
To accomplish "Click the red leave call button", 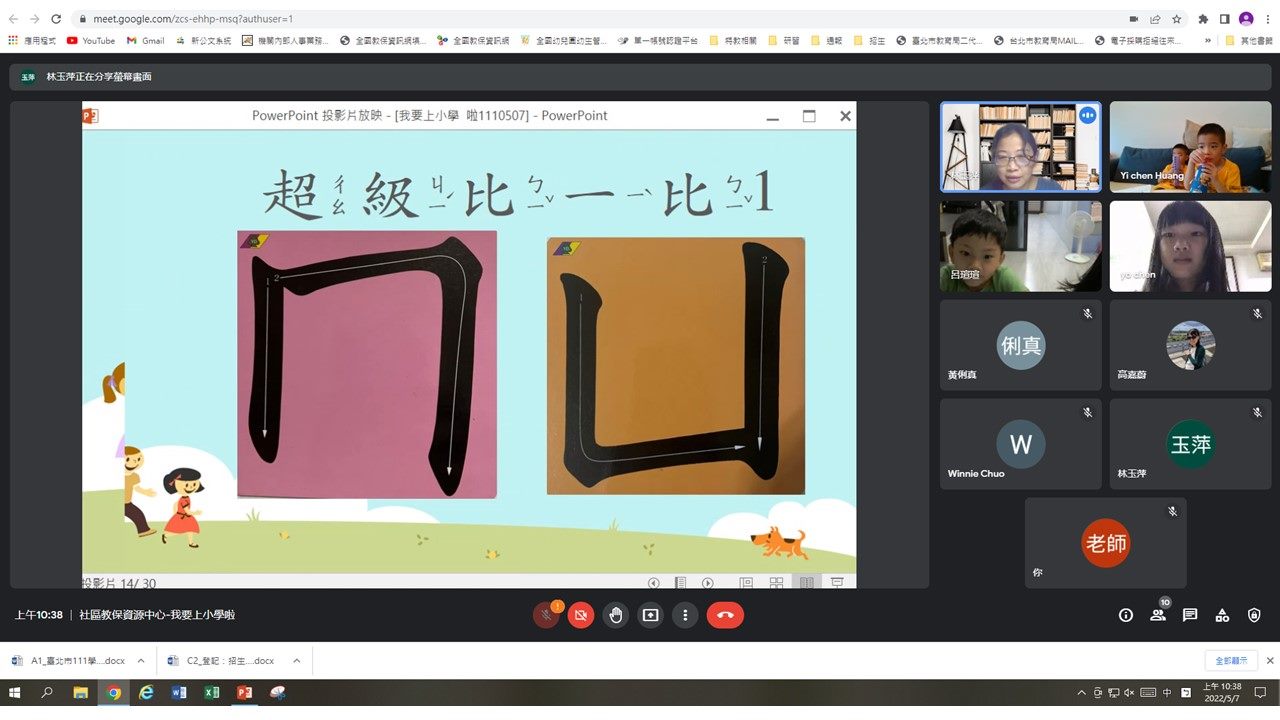I will [x=725, y=615].
